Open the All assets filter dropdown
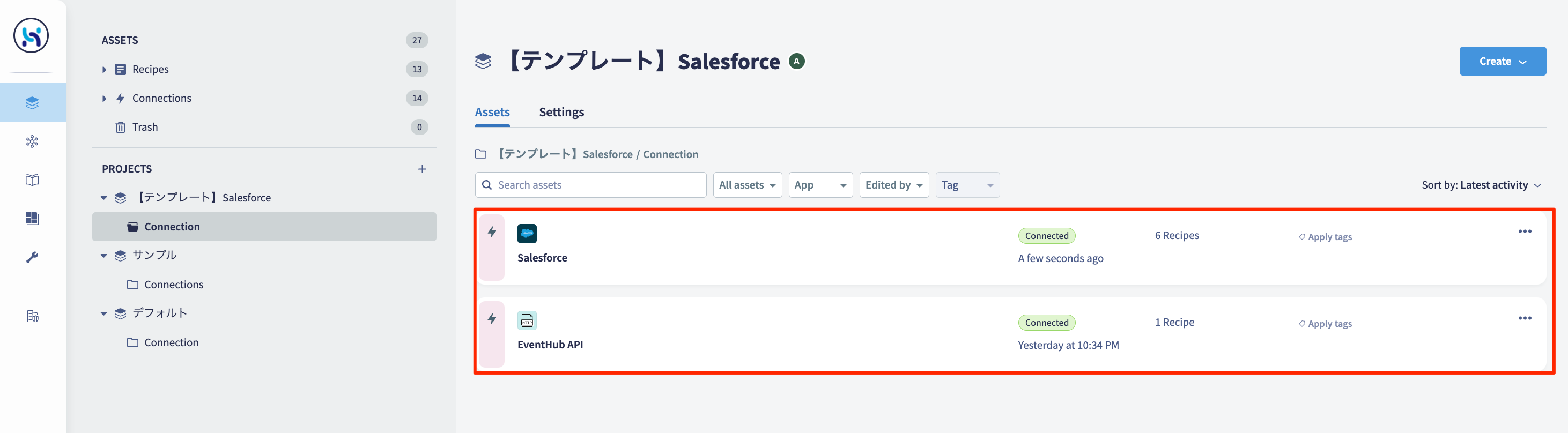This screenshot has width=1568, height=433. [x=748, y=185]
